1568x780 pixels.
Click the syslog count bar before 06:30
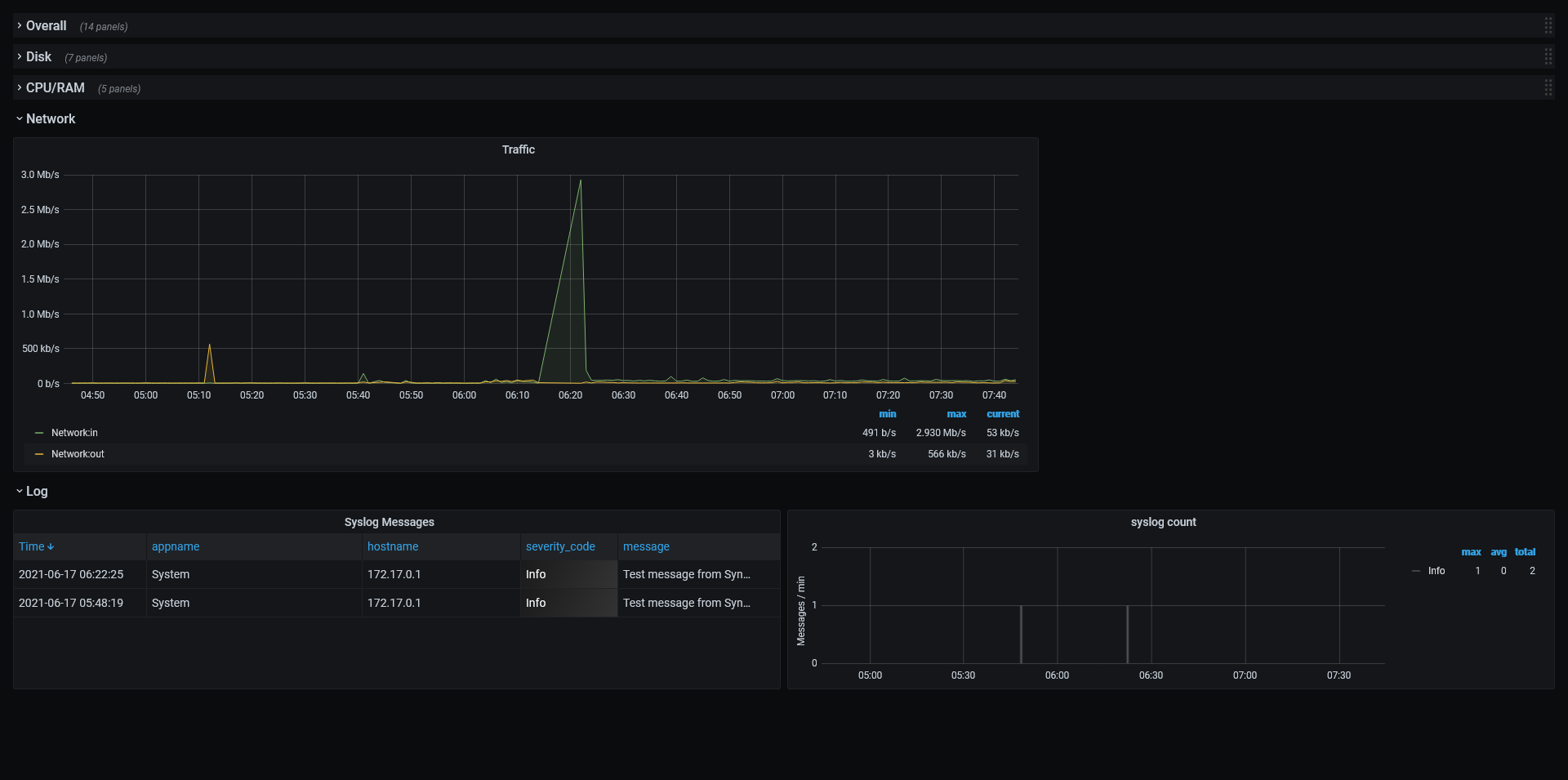click(x=1127, y=634)
